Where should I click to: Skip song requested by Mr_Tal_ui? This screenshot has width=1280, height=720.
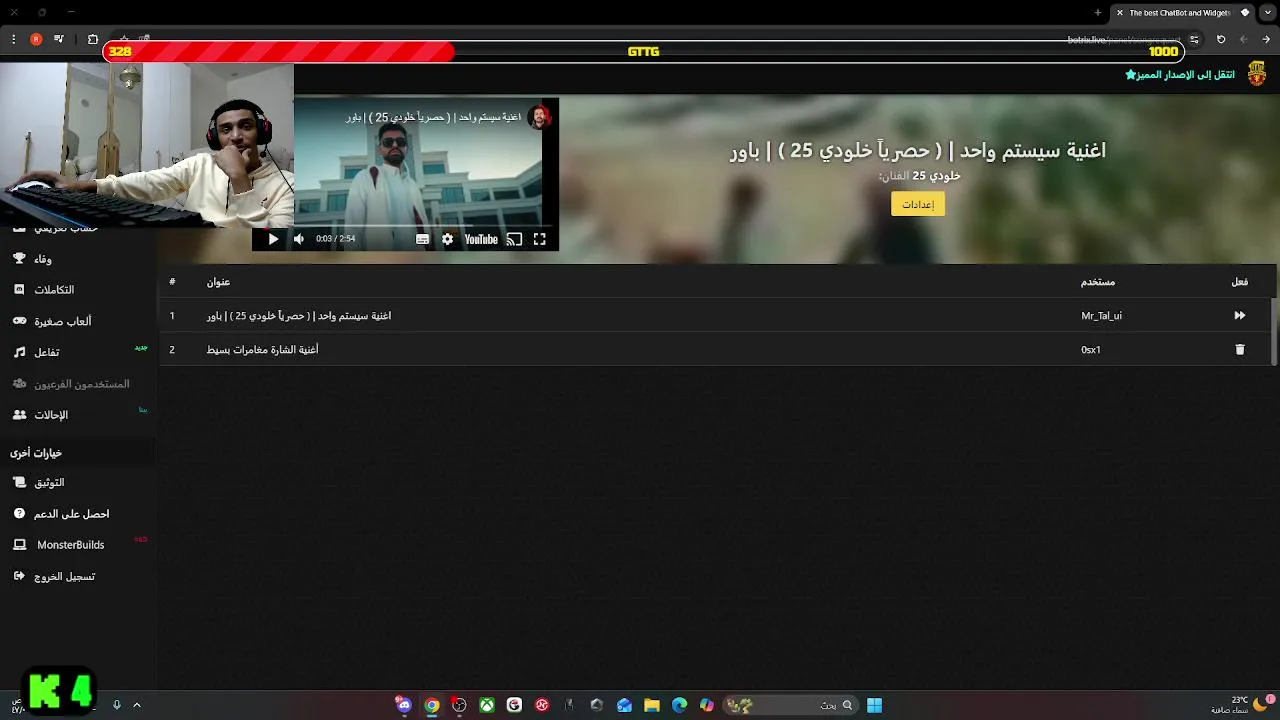point(1239,316)
